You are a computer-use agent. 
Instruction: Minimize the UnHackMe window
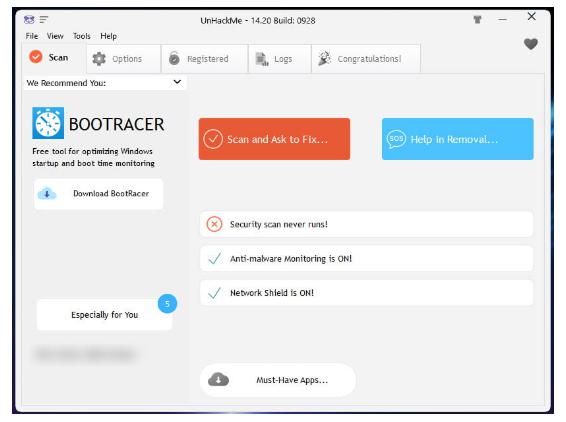point(502,19)
